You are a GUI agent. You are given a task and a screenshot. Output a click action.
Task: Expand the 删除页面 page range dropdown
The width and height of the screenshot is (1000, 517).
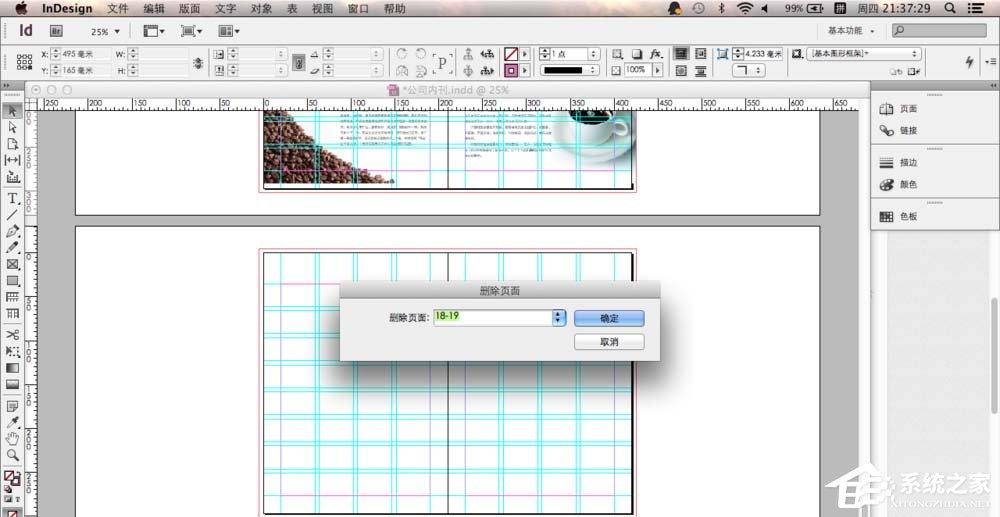559,317
